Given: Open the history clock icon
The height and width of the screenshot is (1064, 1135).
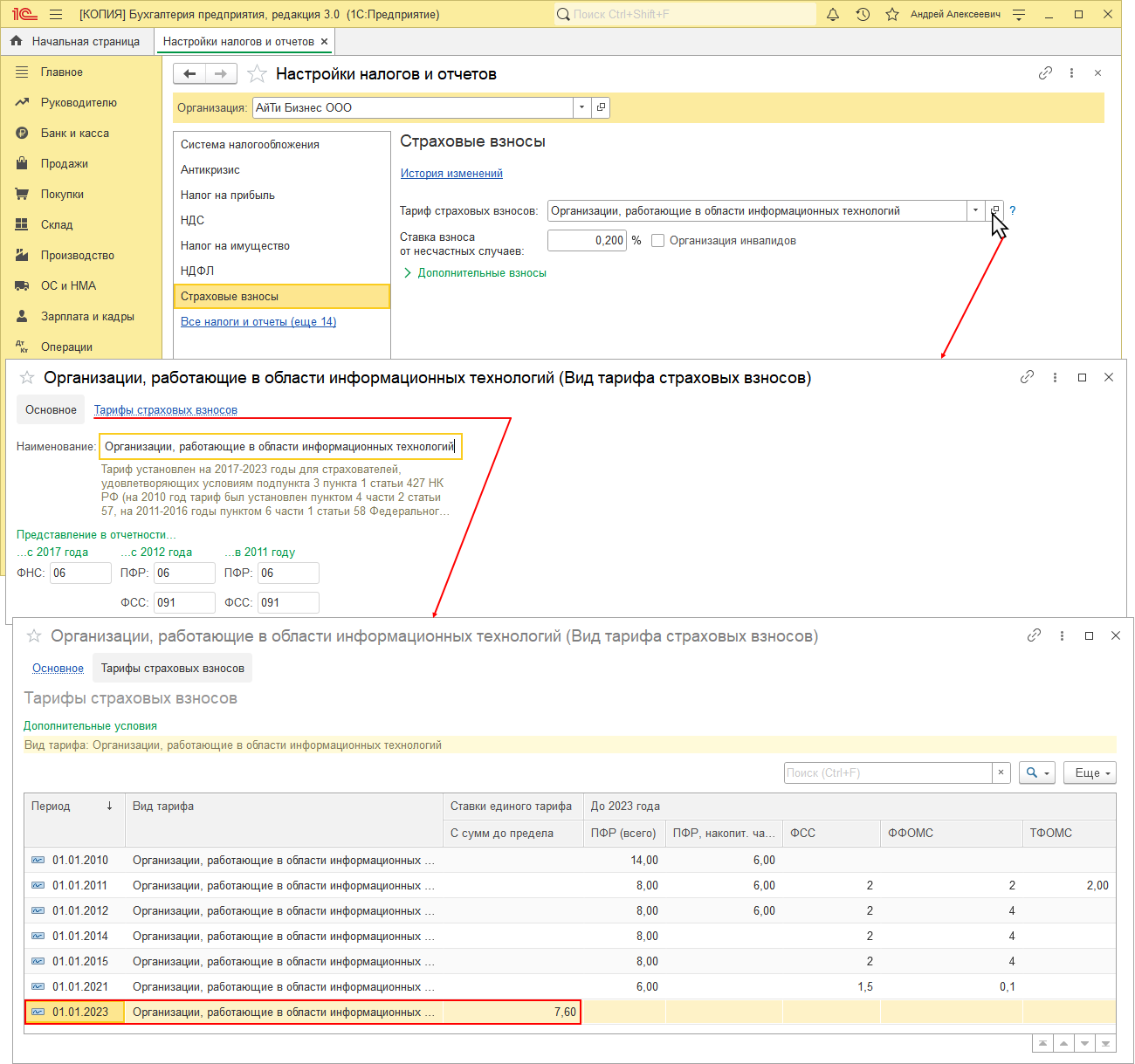Looking at the screenshot, I should (863, 15).
